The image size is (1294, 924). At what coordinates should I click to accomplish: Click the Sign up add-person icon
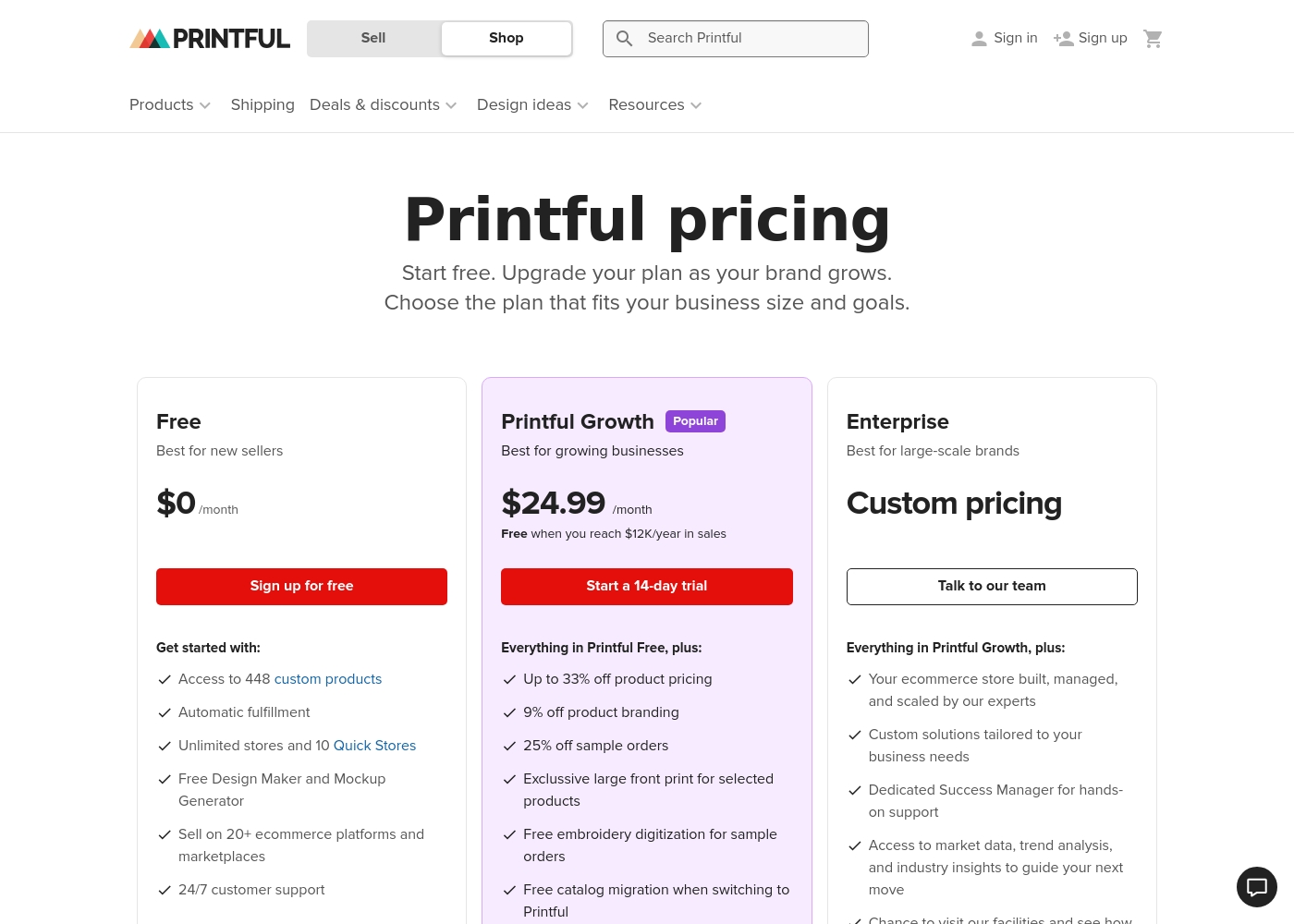pyautogui.click(x=1063, y=39)
